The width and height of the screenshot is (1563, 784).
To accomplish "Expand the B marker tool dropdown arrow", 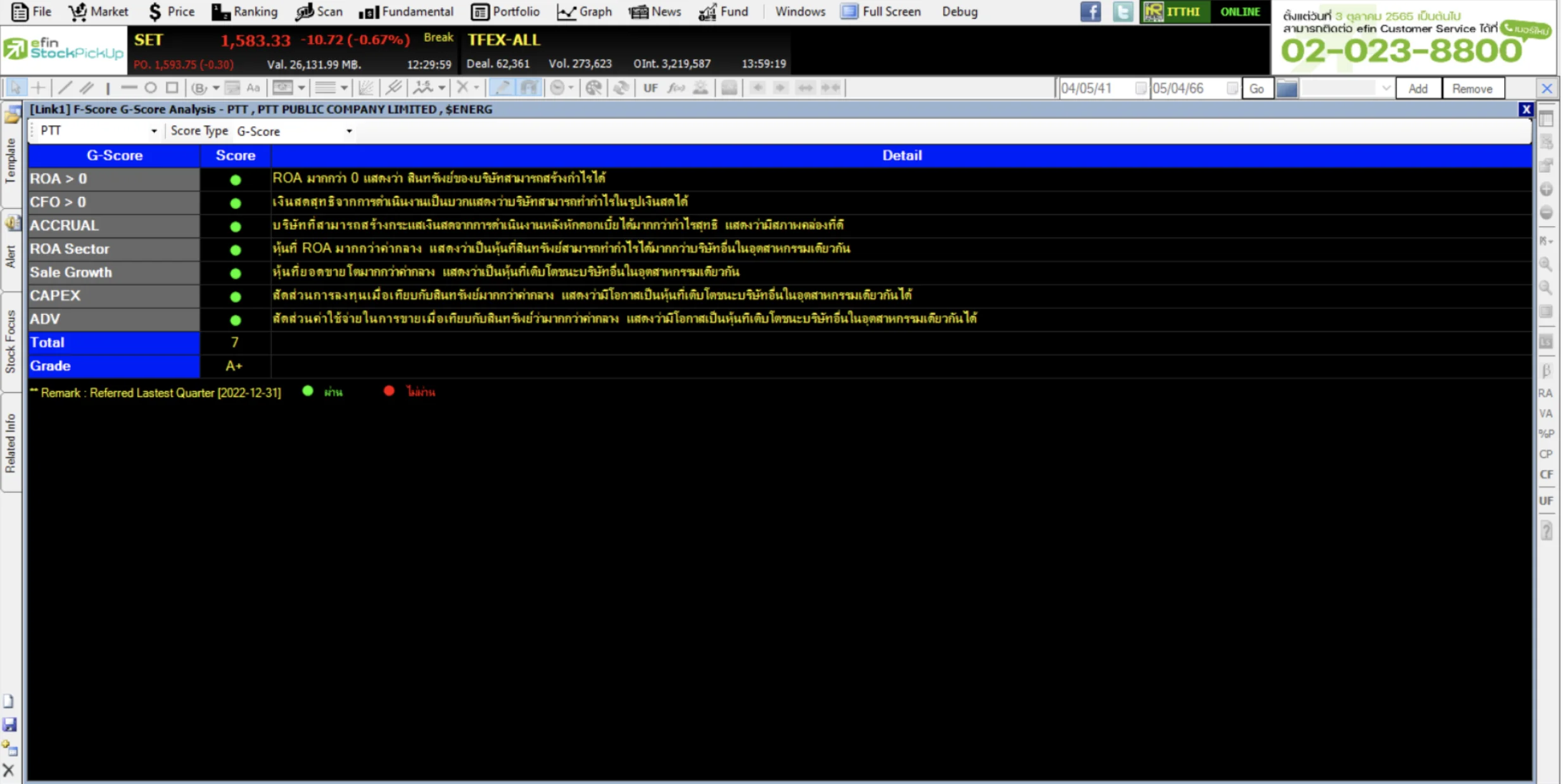I will [x=216, y=88].
